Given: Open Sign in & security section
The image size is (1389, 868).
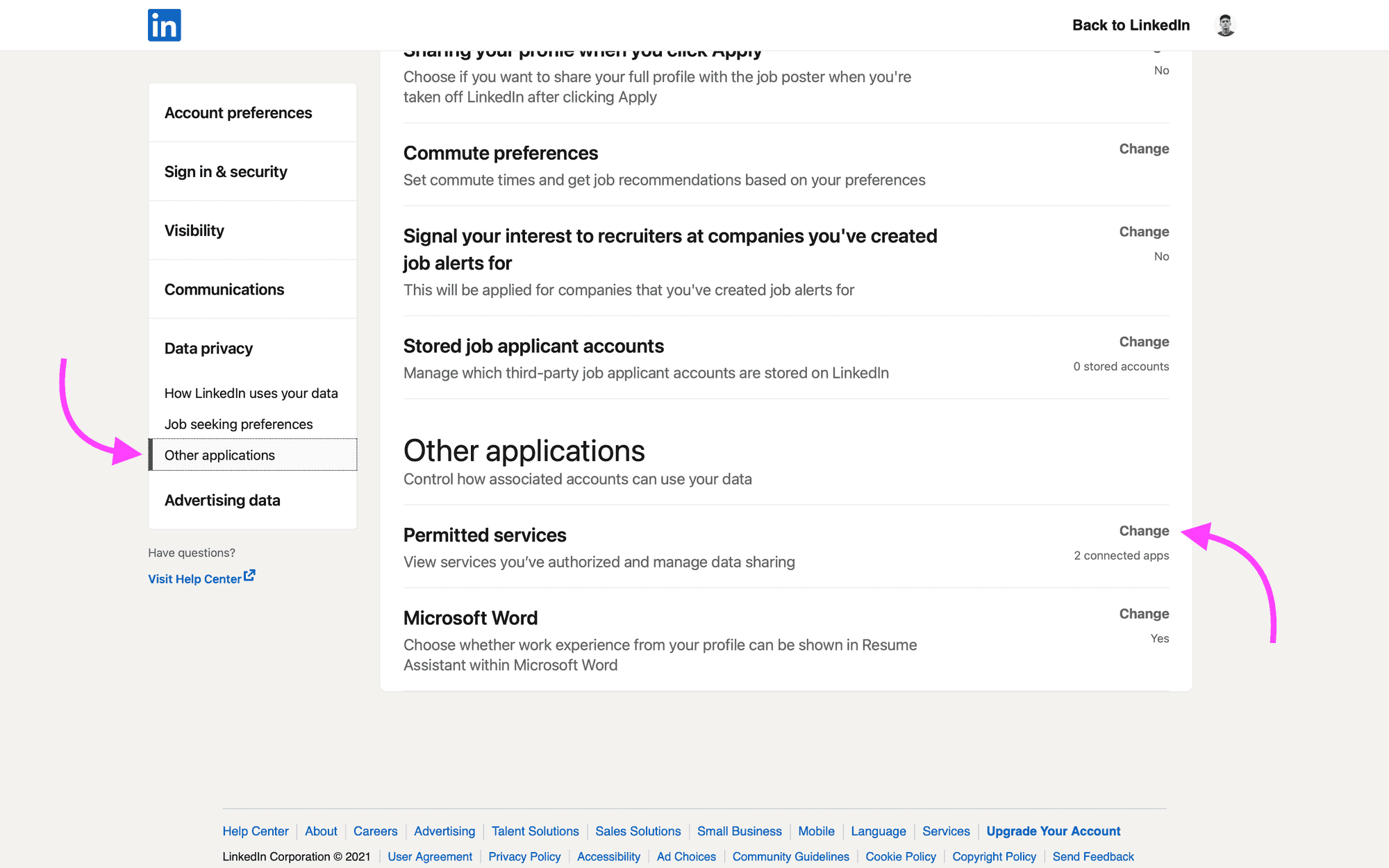Looking at the screenshot, I should point(253,172).
